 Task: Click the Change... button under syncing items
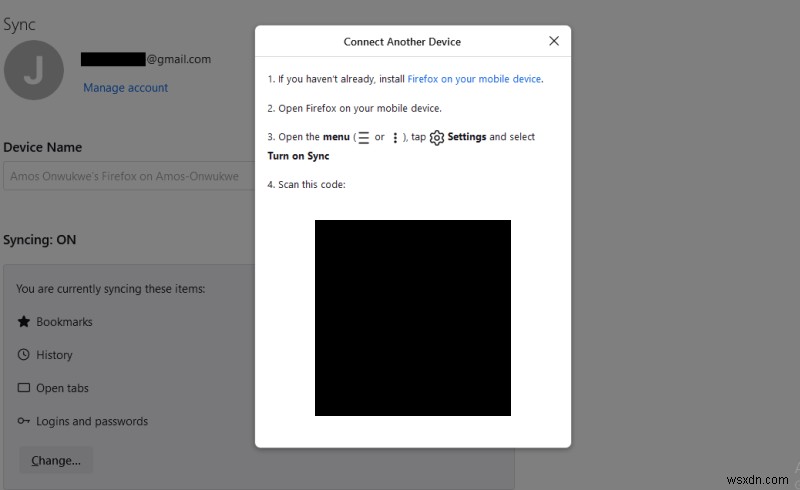point(56,460)
